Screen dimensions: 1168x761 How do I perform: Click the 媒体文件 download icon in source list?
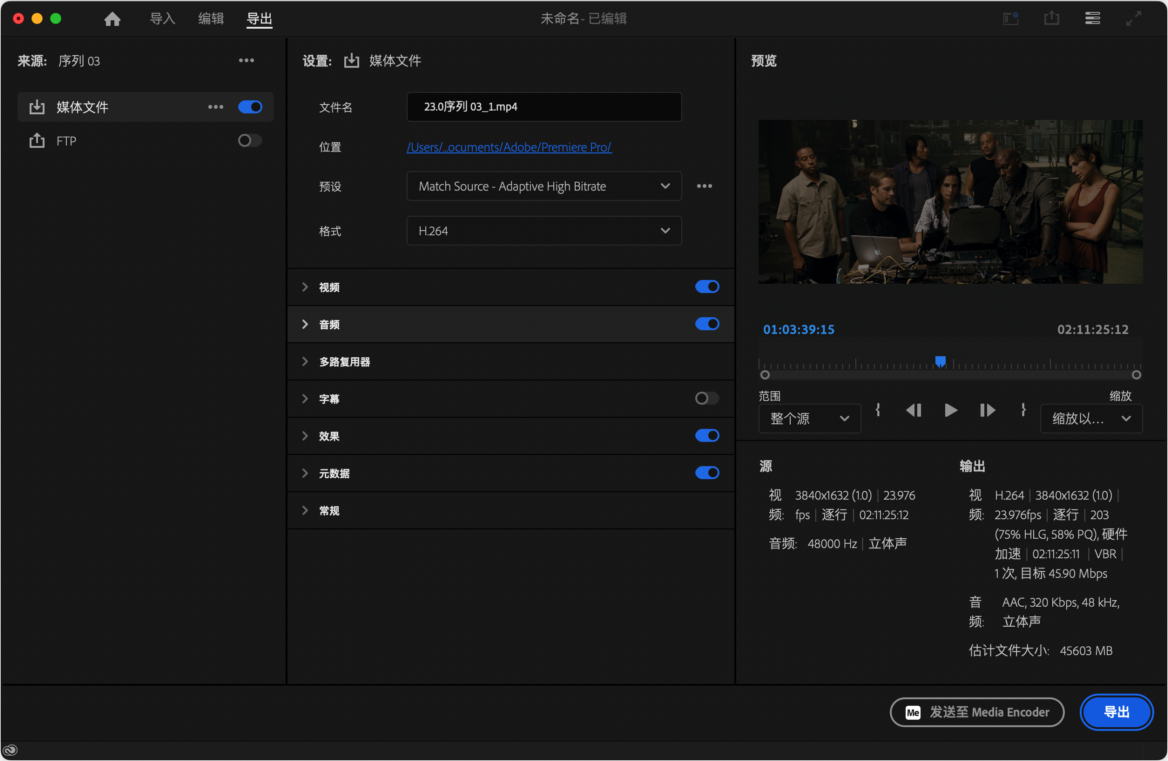tap(36, 107)
